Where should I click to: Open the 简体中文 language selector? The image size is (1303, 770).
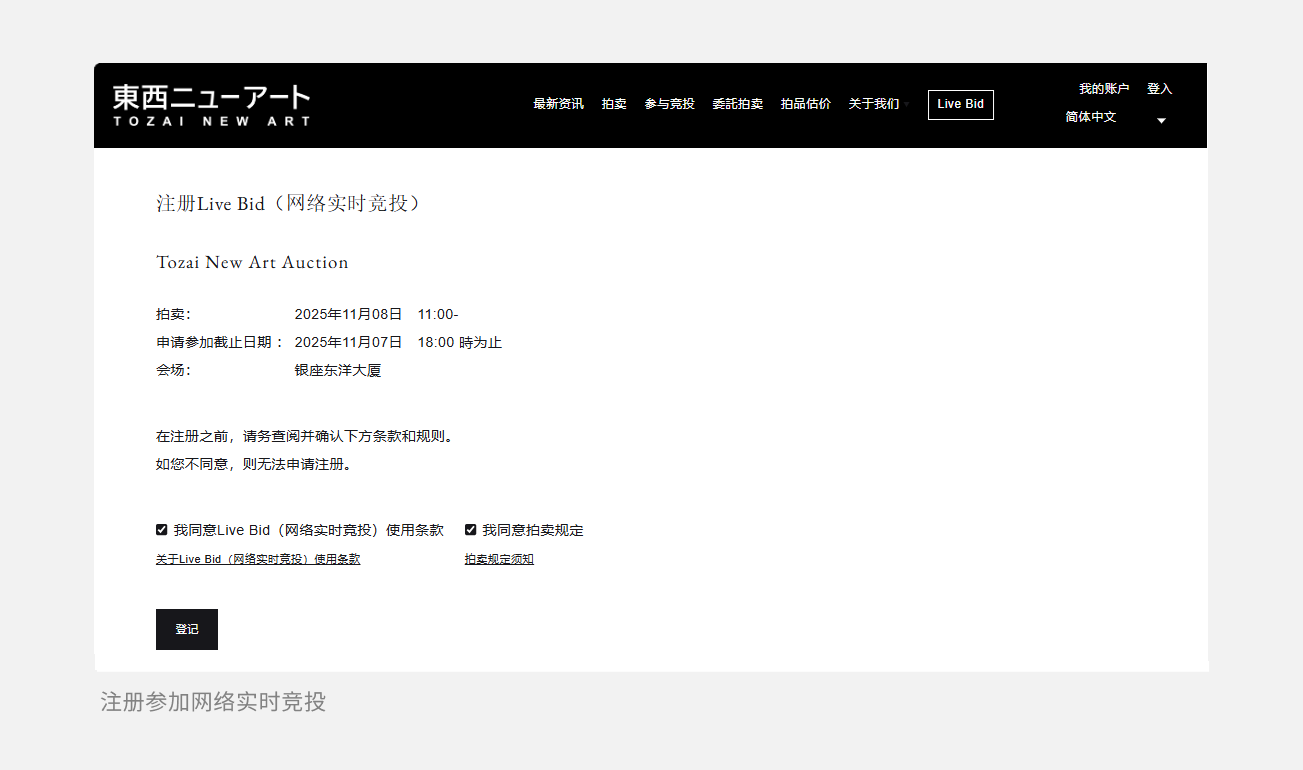[1090, 117]
